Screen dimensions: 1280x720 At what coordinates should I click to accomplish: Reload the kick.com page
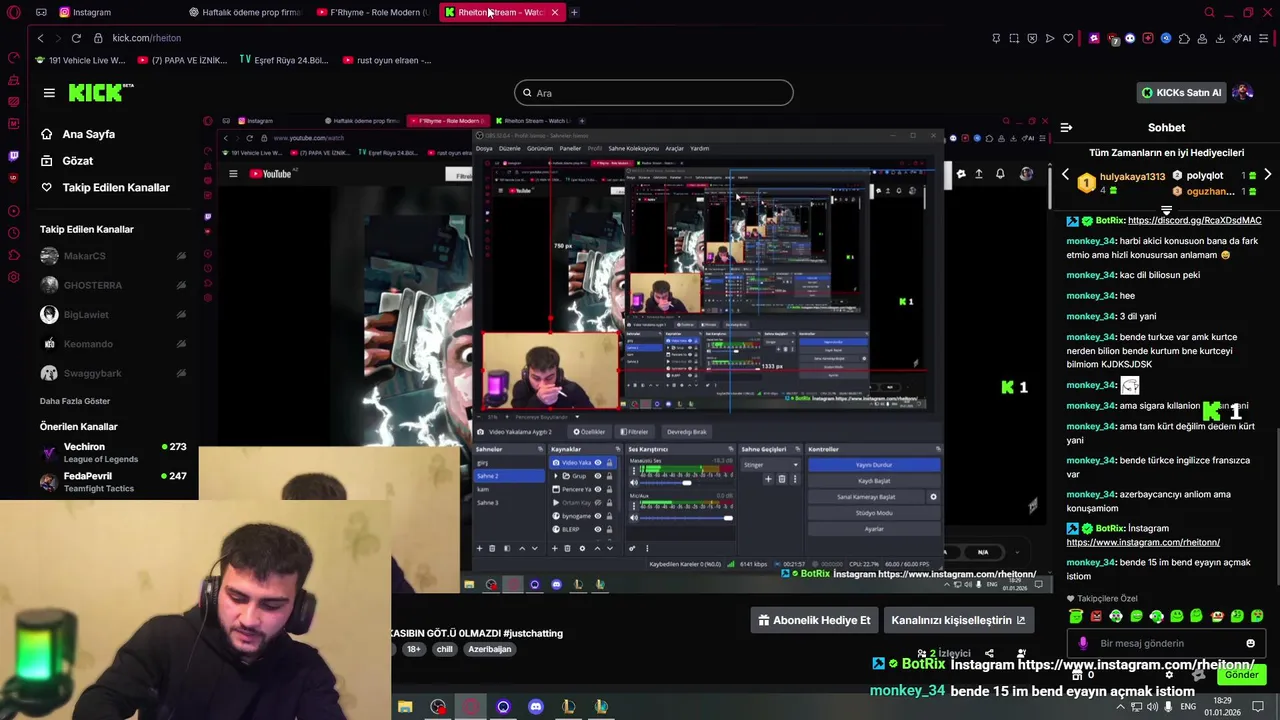click(x=76, y=38)
